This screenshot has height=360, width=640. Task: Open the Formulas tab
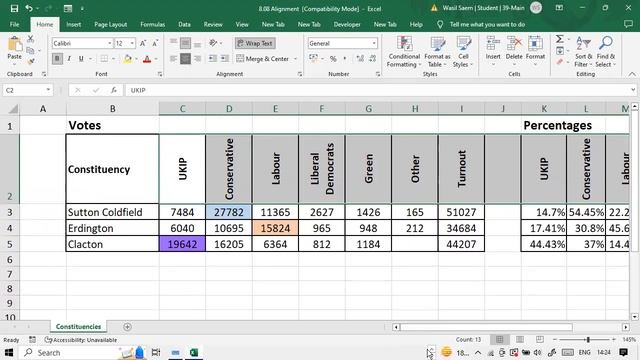(152, 24)
